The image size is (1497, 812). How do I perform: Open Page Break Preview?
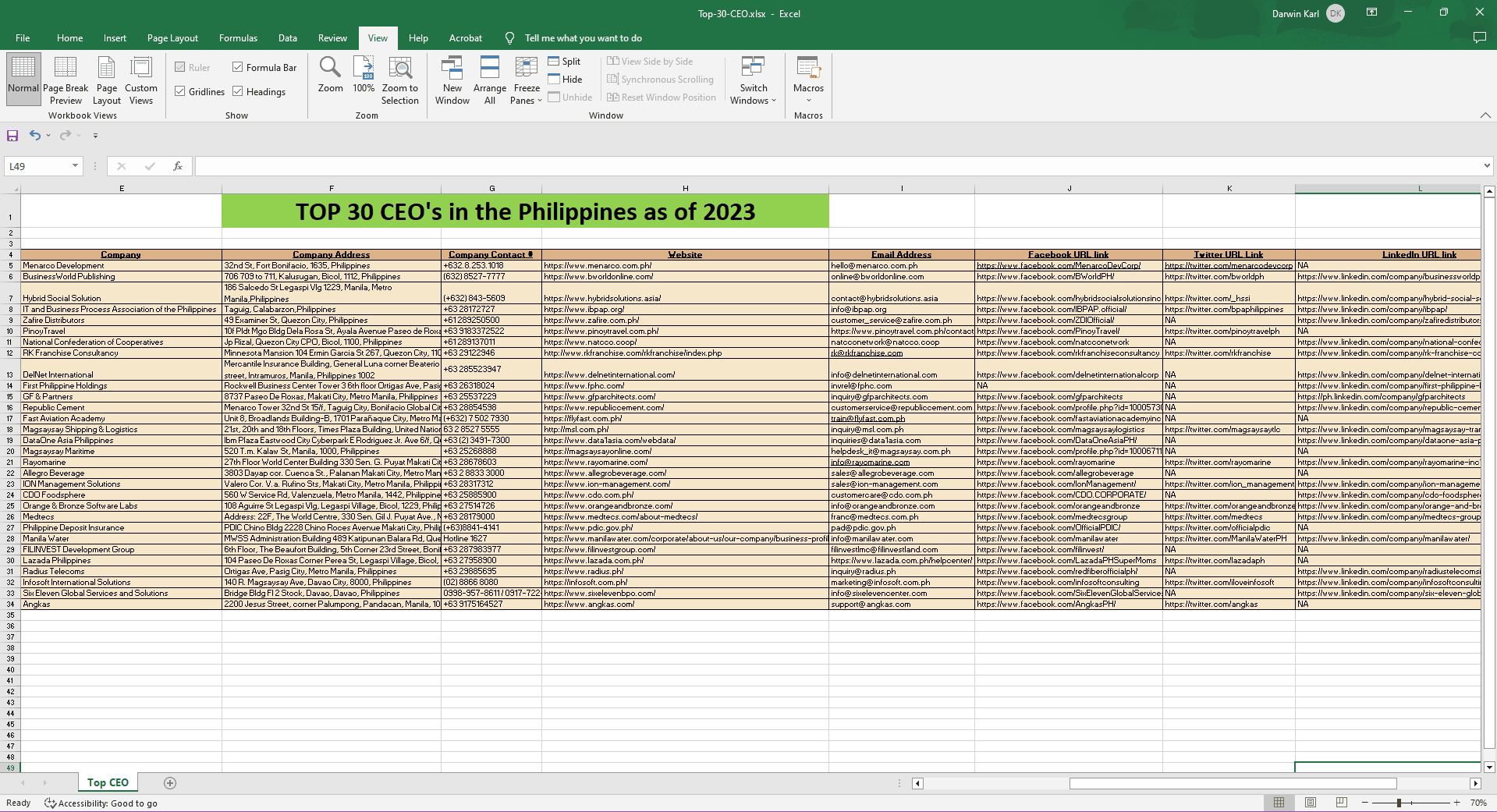[66, 79]
